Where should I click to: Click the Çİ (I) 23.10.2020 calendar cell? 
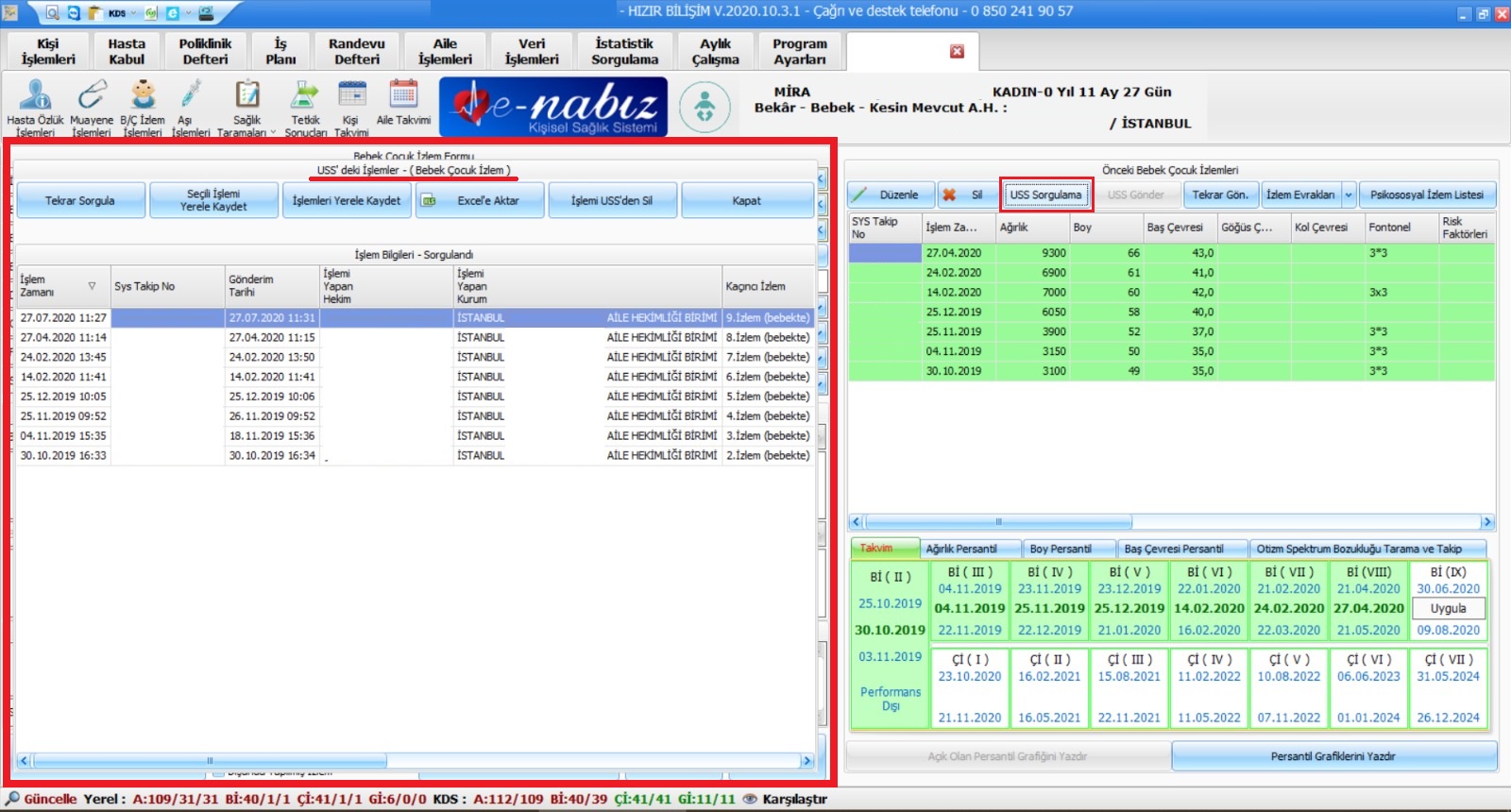[970, 687]
